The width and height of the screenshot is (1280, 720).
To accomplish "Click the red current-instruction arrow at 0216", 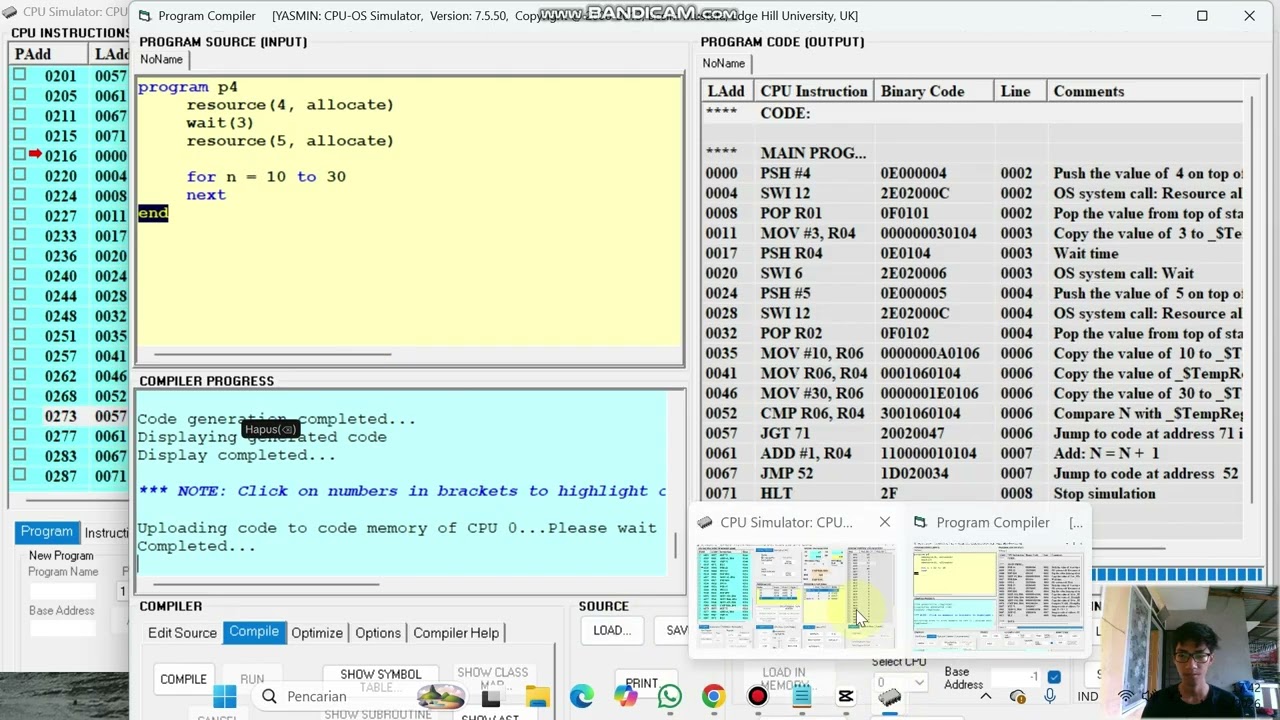I will pyautogui.click(x=35, y=155).
